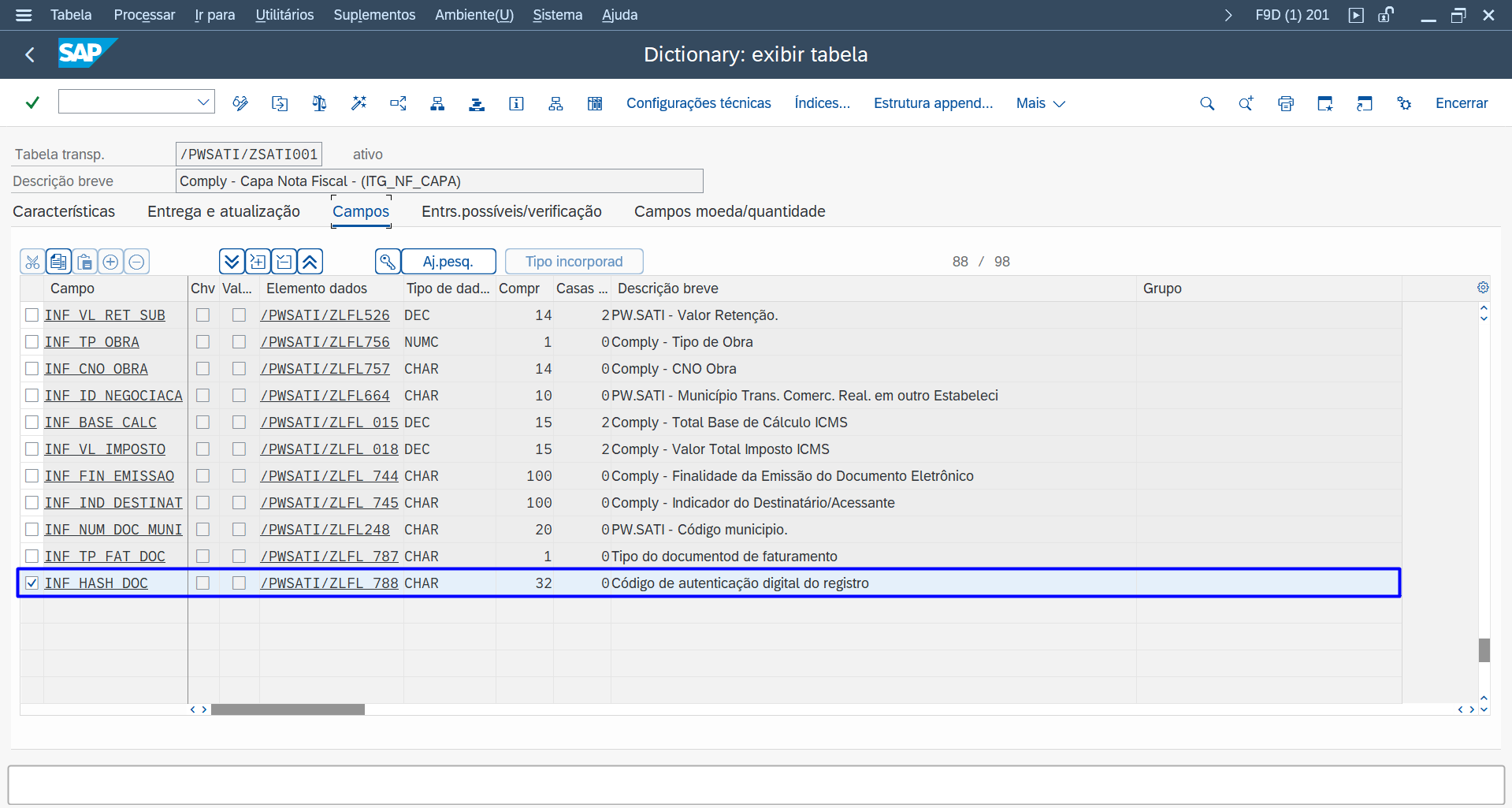The width and height of the screenshot is (1512, 808).
Task: Click the where-used list icon
Action: tap(398, 103)
